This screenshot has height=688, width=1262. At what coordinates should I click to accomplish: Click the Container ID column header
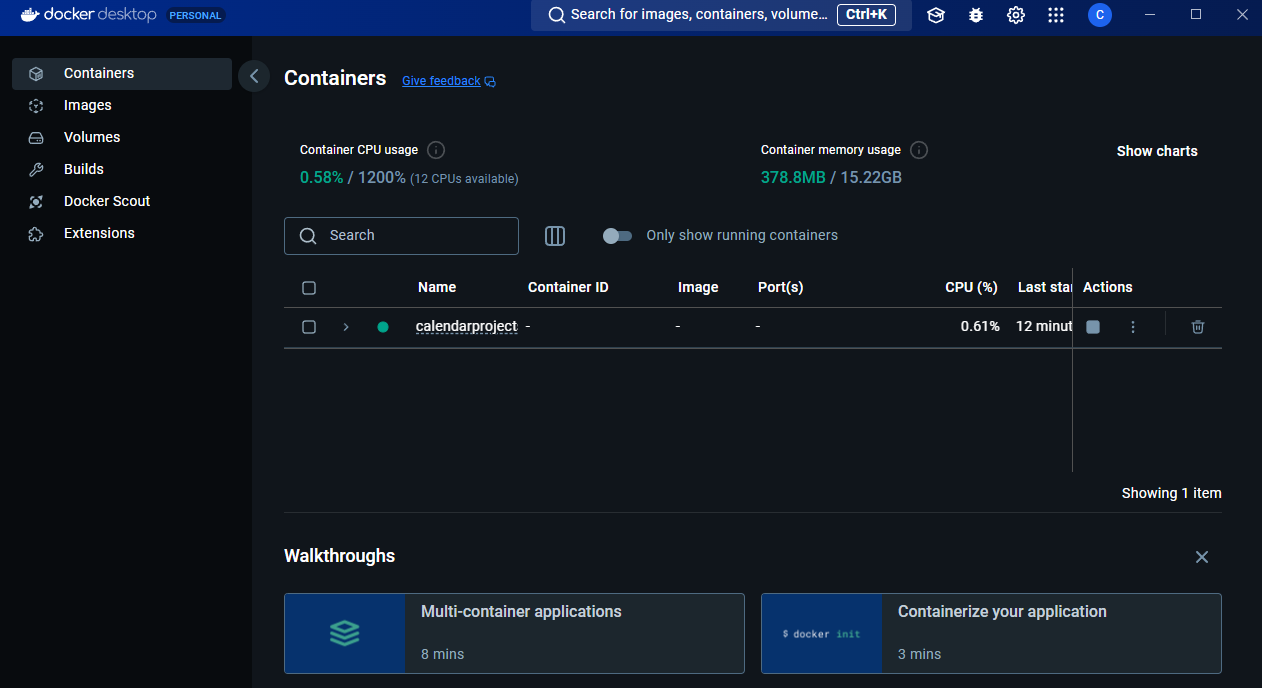568,287
